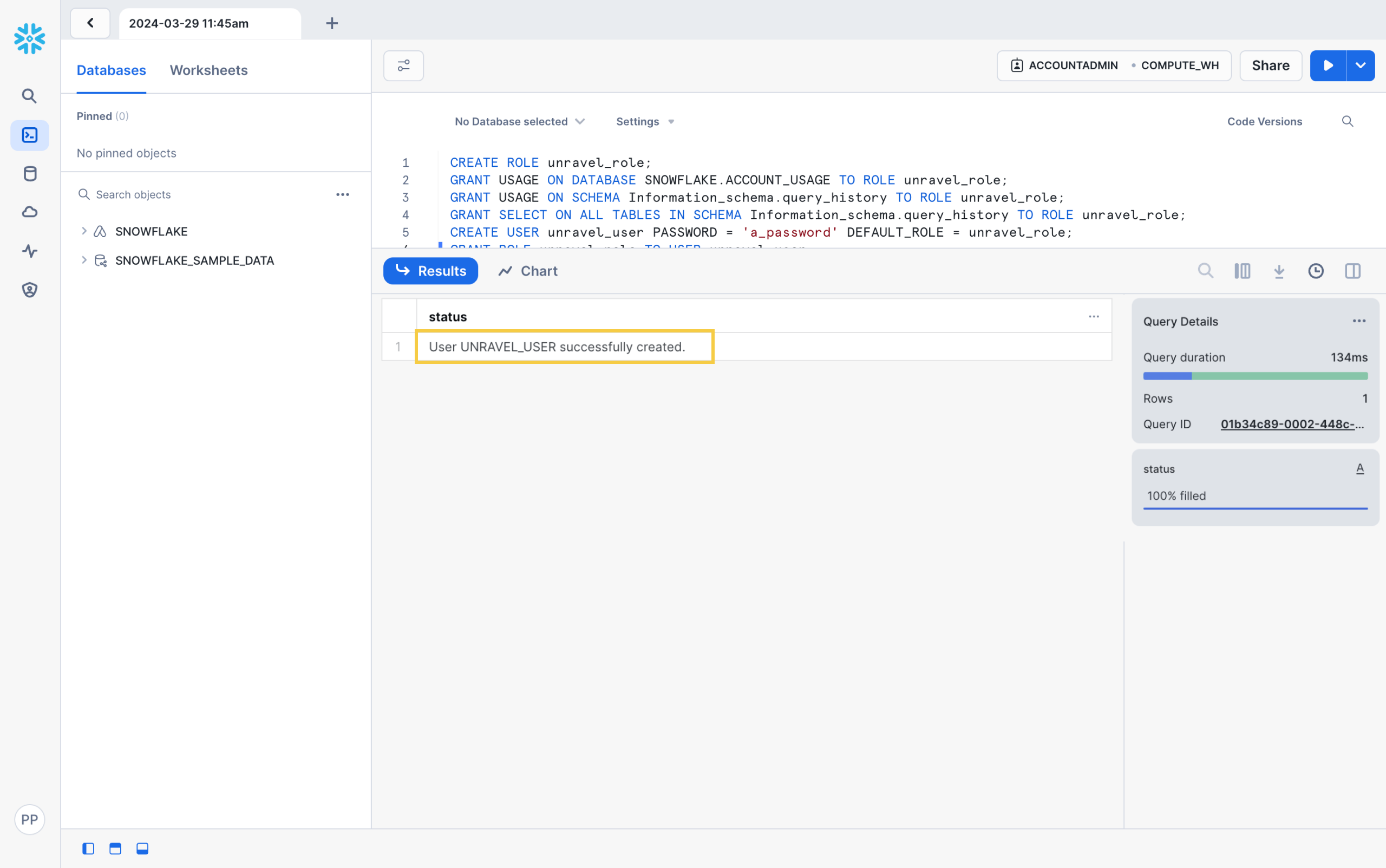This screenshot has height=868, width=1386.
Task: Expand the SNOWFLAKE database tree node
Action: point(84,231)
